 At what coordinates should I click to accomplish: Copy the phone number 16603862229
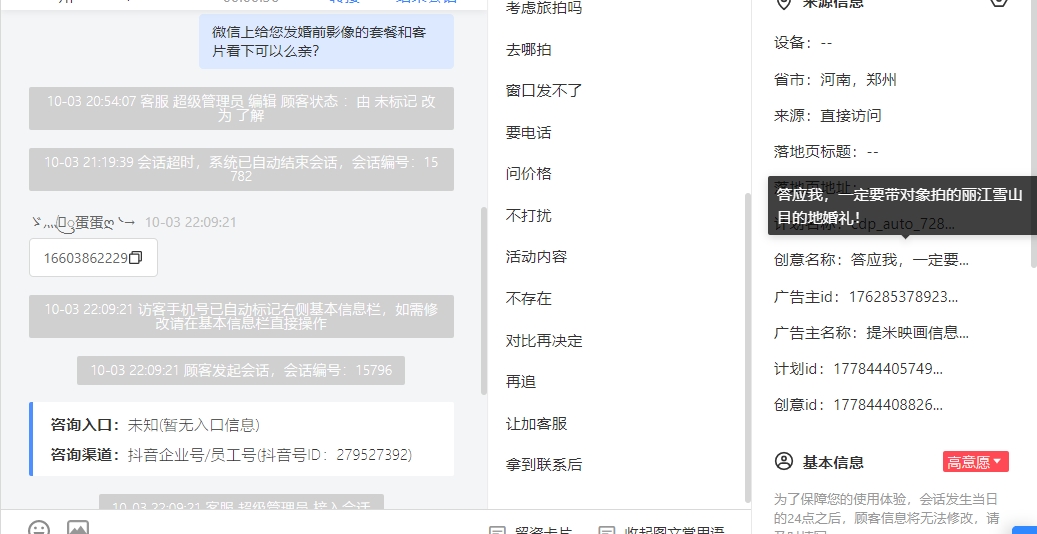tap(135, 258)
